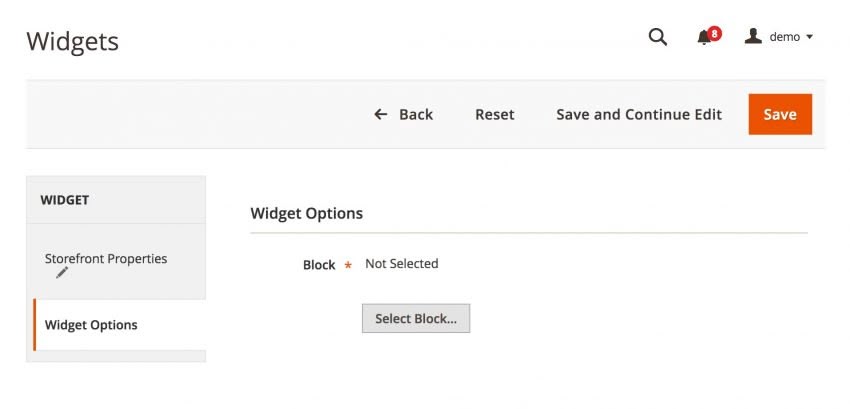Screen dimensions: 850x409
Task: Click Save and Continue Edit
Action: tap(639, 114)
